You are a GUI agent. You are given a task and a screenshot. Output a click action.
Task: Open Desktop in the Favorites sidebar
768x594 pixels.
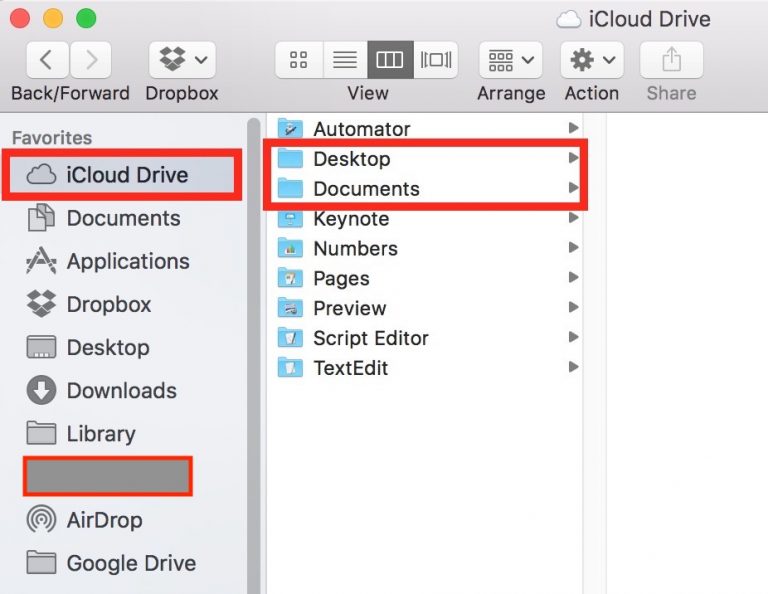click(x=108, y=348)
